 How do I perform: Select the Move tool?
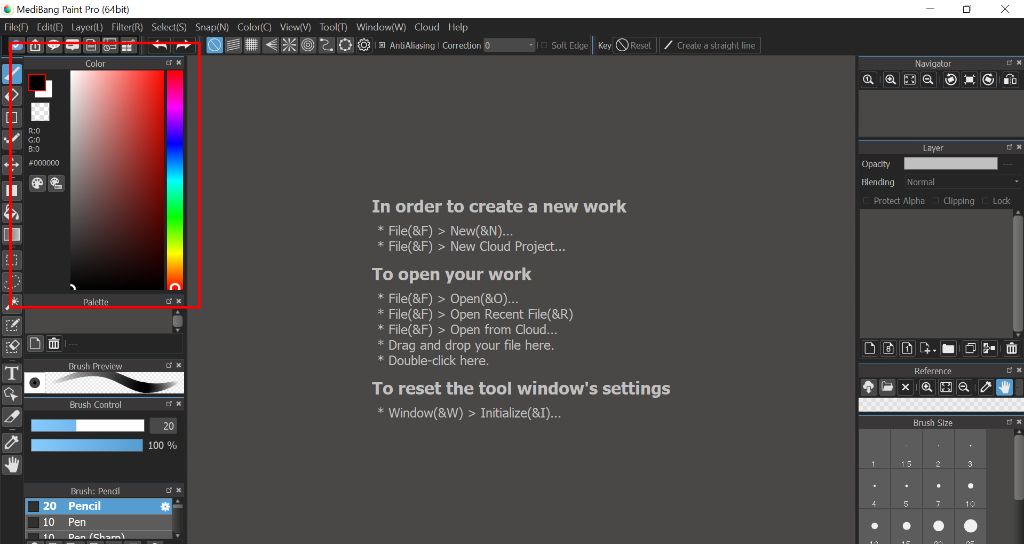pyautogui.click(x=12, y=165)
